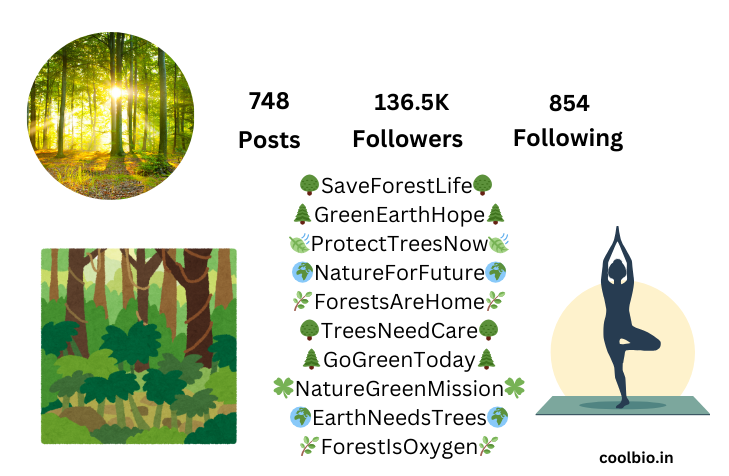Click the clover emoji before NatureGreenMission
Screen dimensions: 729x476
pos(284,388)
